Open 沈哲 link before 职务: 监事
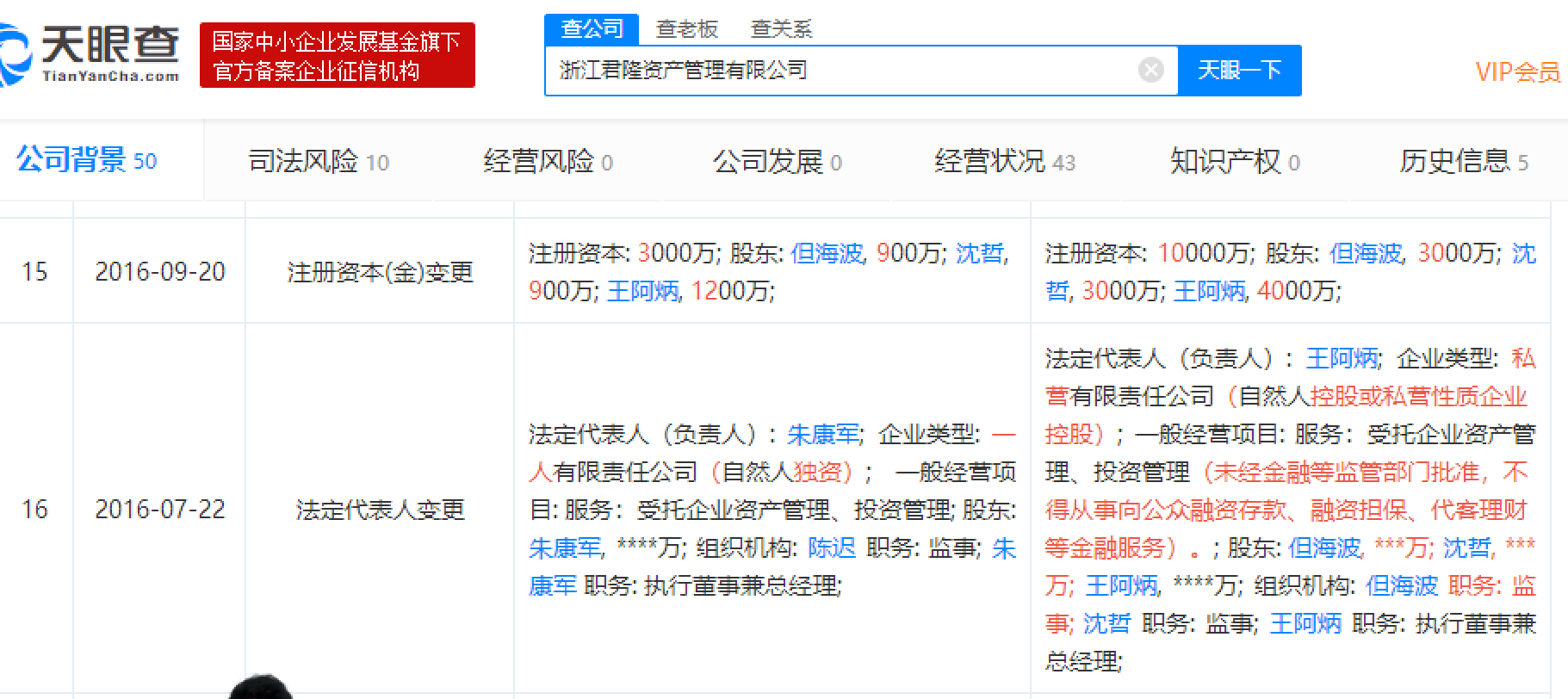Viewport: 1568px width, 699px height. click(x=1106, y=623)
